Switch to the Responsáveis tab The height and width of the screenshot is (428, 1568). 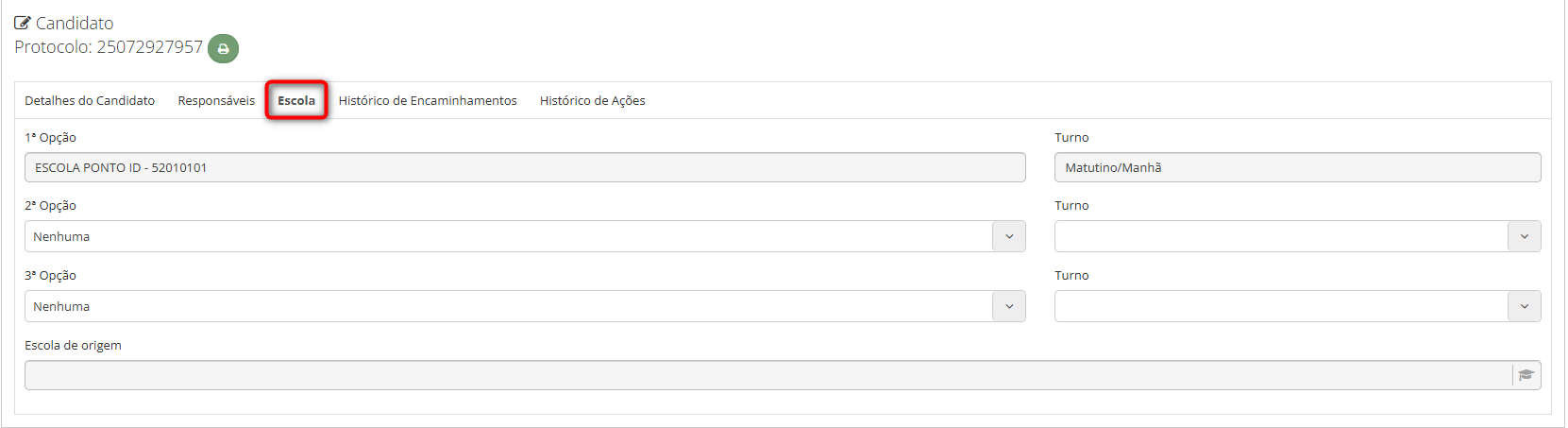click(x=216, y=100)
